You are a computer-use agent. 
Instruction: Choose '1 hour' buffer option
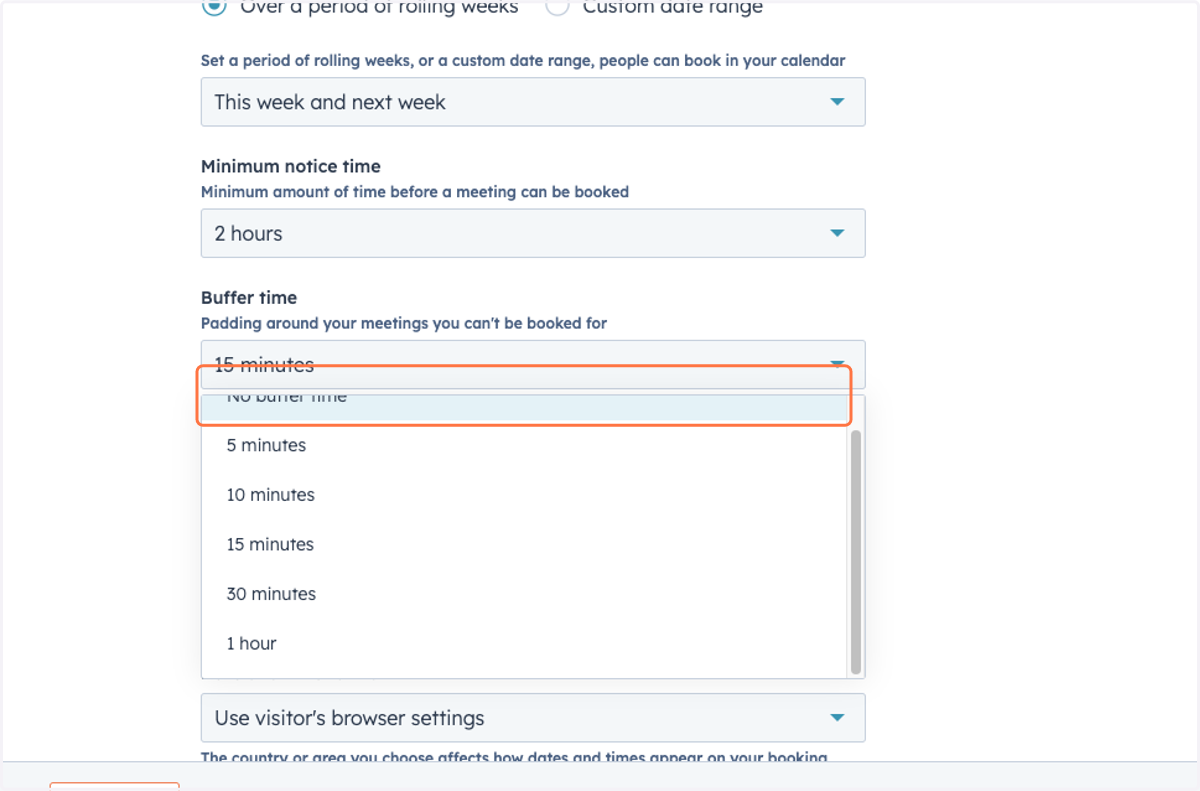(525, 643)
